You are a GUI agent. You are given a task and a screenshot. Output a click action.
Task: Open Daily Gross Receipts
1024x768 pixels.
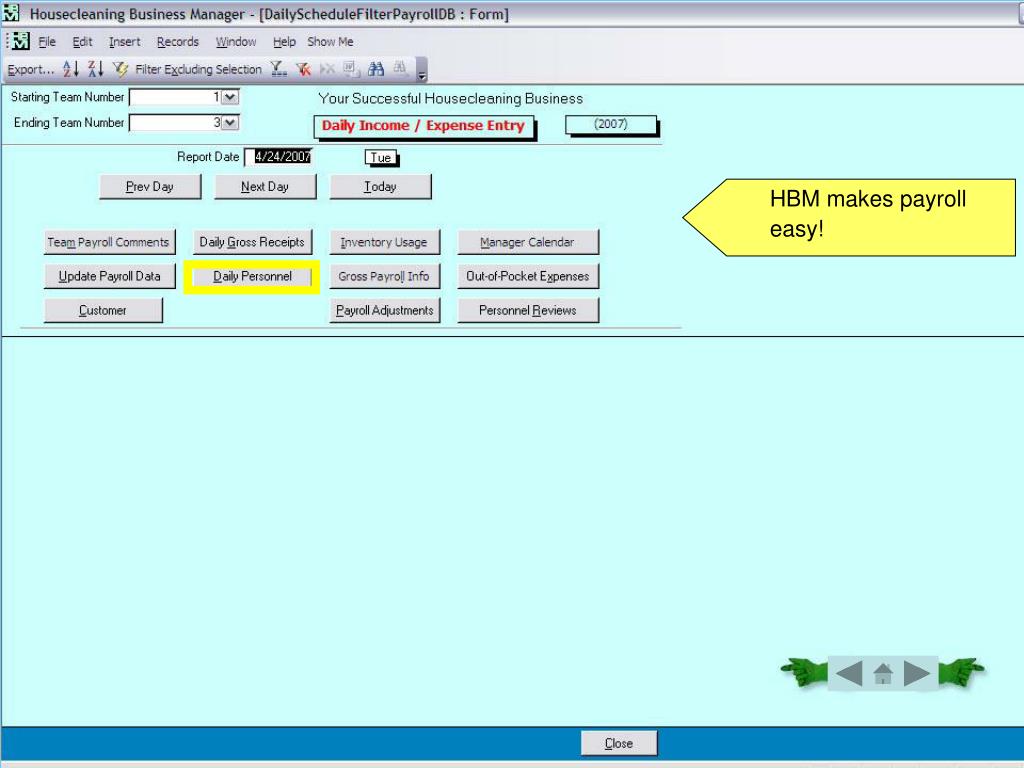252,242
